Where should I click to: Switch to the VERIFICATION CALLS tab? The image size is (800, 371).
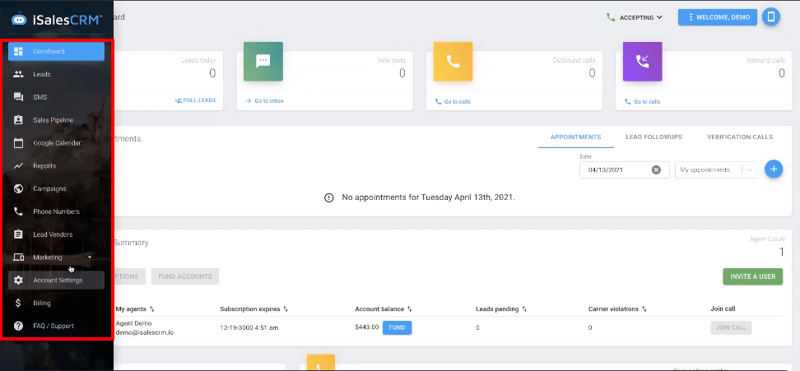coord(740,137)
